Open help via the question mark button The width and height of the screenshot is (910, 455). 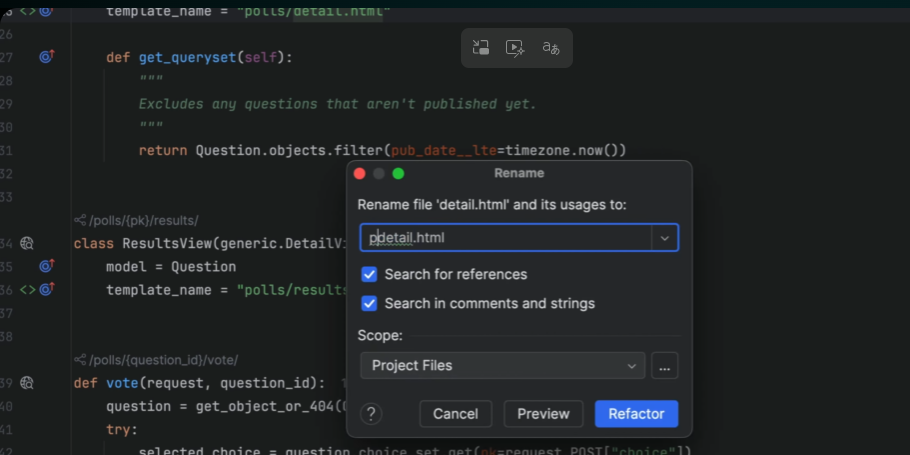tap(371, 414)
